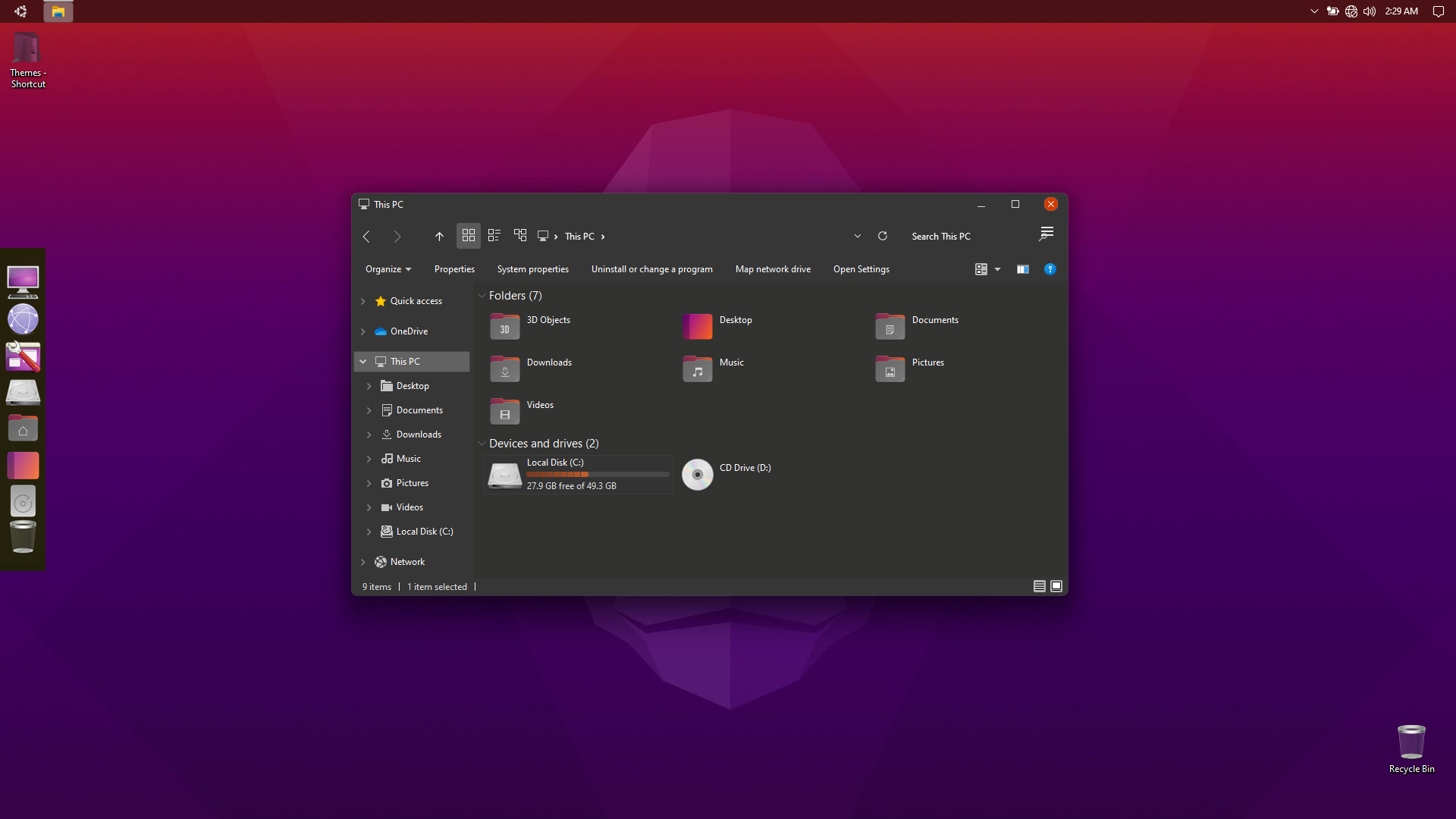Select System properties in command bar

[533, 269]
